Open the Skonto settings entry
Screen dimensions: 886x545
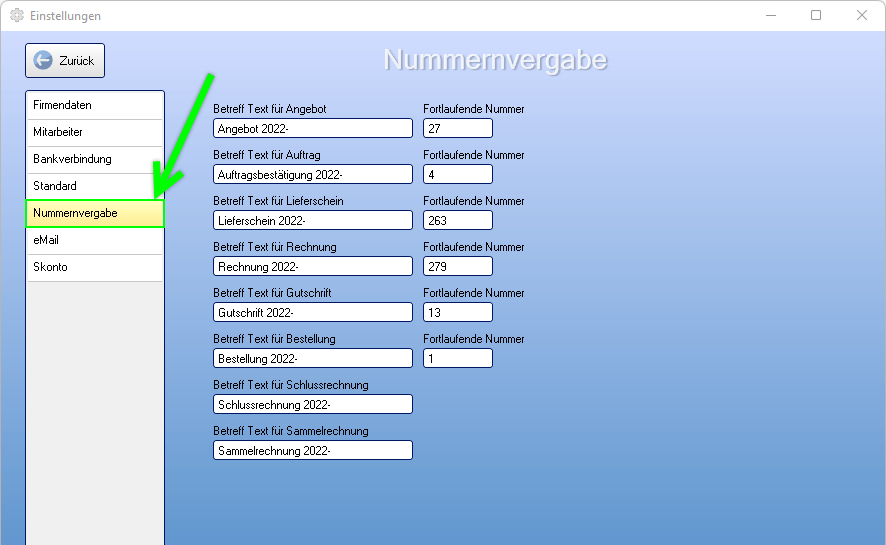[94, 267]
